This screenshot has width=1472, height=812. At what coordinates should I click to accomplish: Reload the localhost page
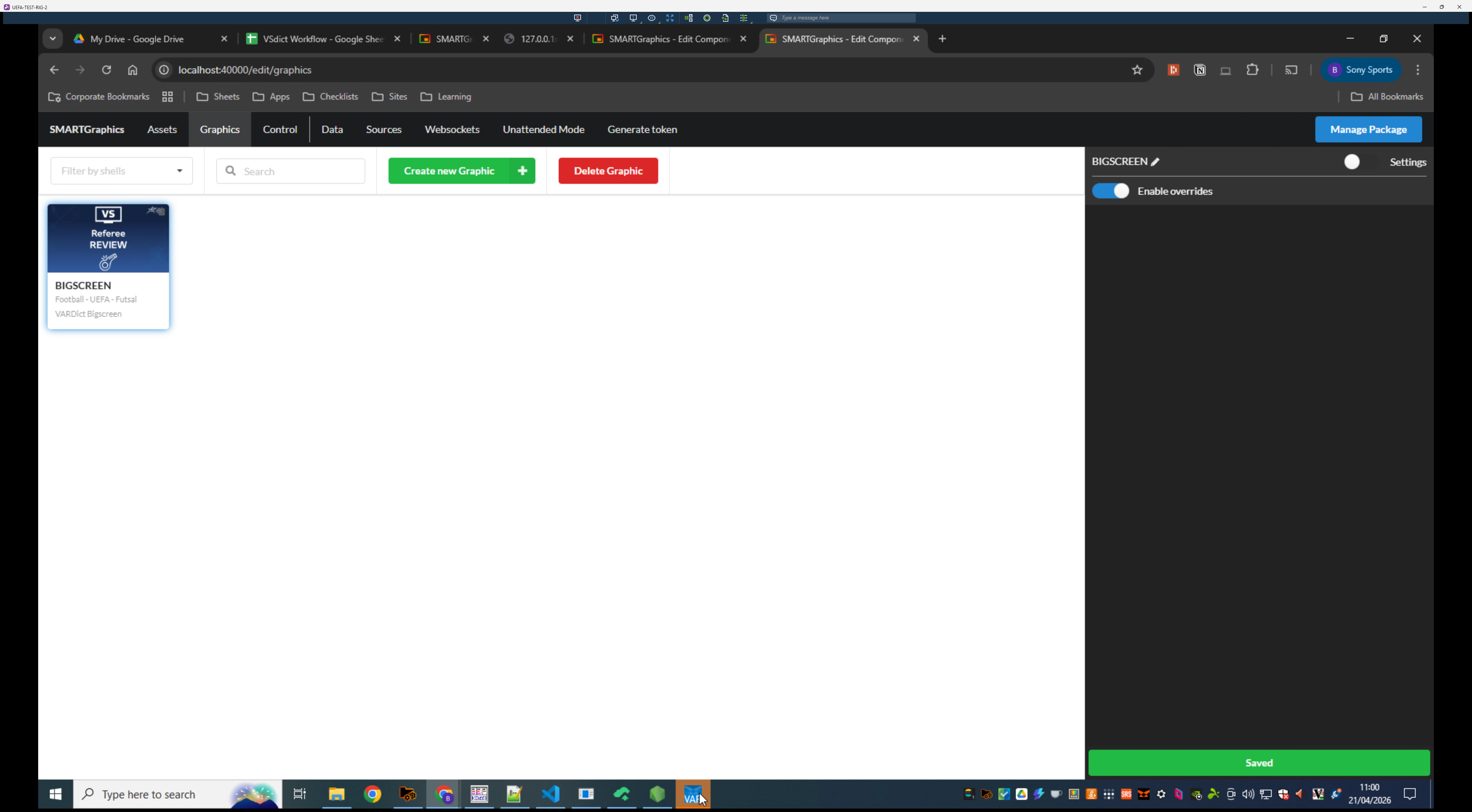tap(106, 70)
